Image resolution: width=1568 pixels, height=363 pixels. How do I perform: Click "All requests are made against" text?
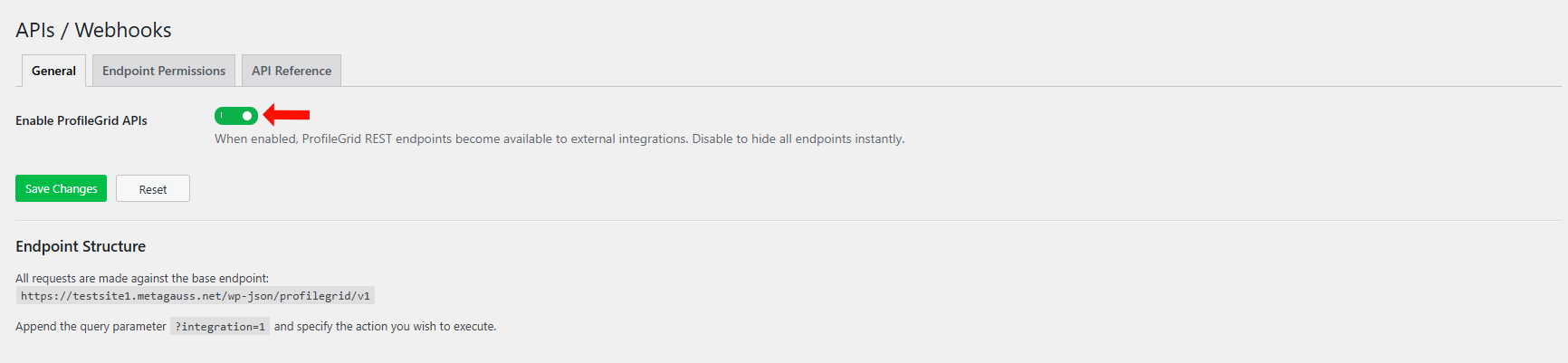coord(142,278)
